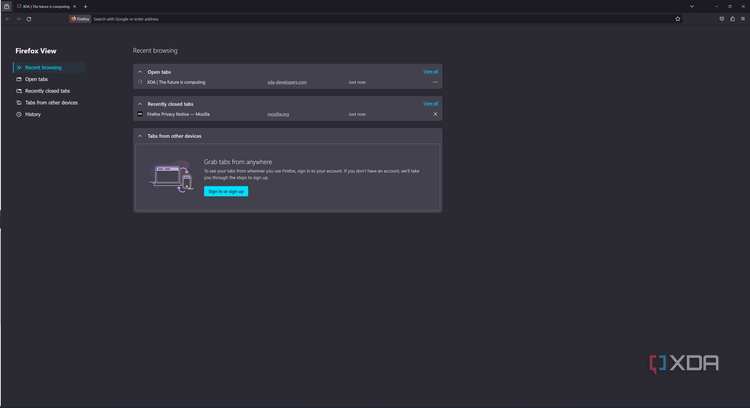This screenshot has height=408, width=750.
Task: Open the Extensions puzzle icon
Action: [732, 19]
